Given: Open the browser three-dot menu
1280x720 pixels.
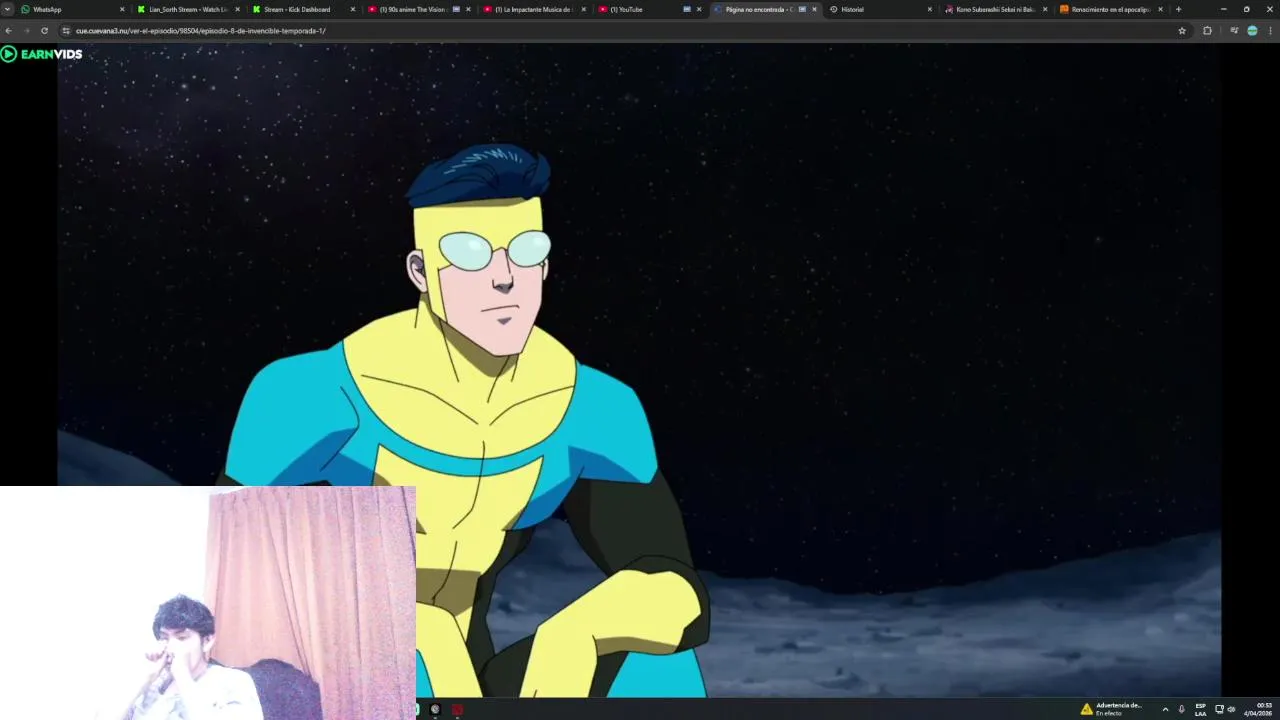Looking at the screenshot, I should pyautogui.click(x=1270, y=31).
